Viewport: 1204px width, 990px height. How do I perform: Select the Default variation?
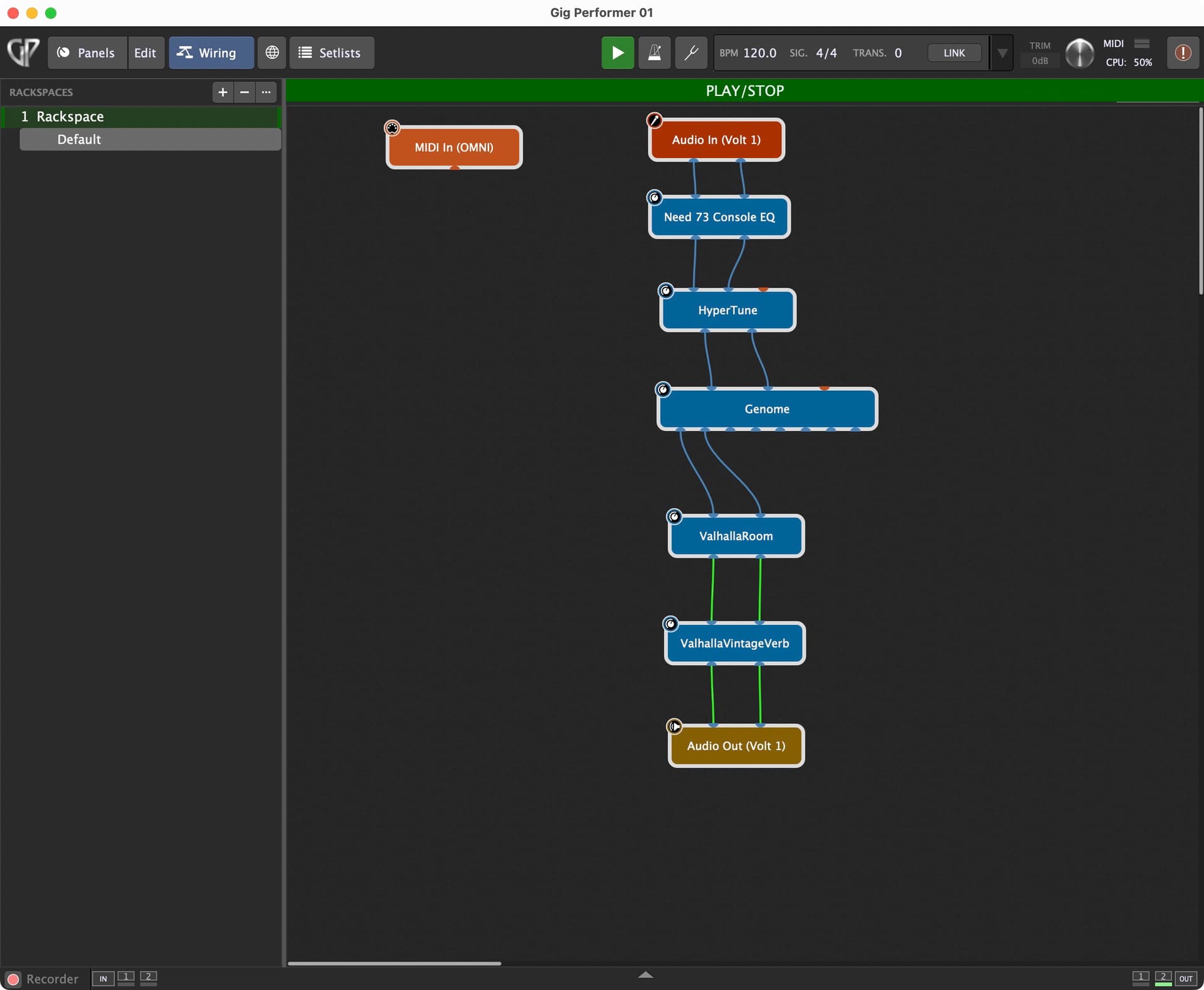(x=150, y=139)
